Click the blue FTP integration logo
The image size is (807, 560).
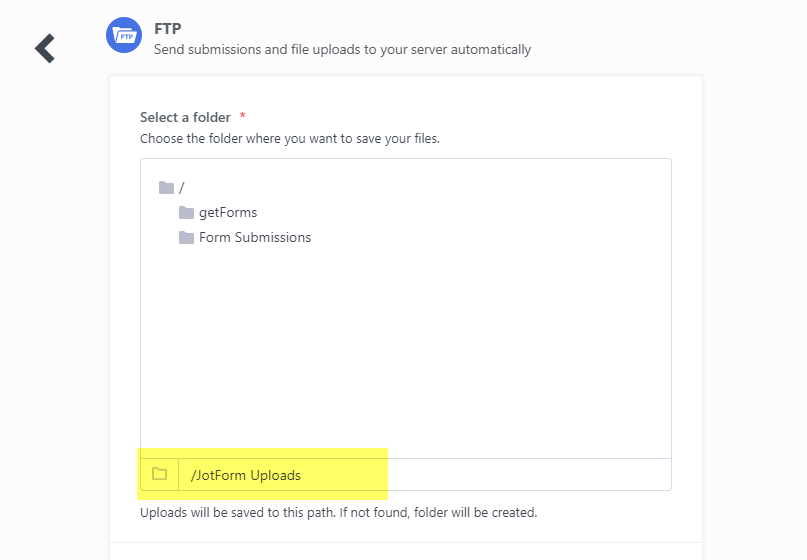(x=124, y=36)
